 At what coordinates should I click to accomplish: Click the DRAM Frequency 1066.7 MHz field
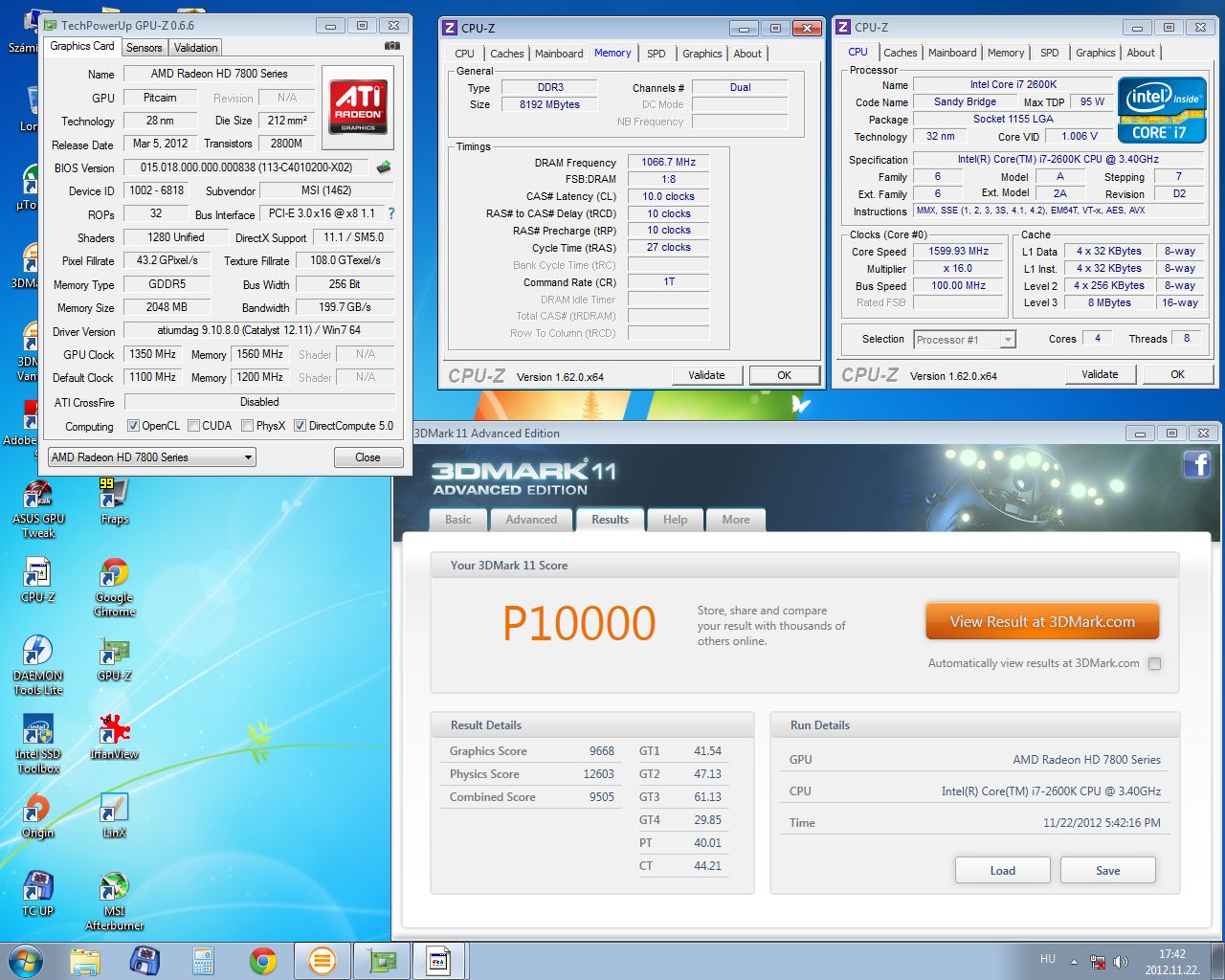point(668,162)
